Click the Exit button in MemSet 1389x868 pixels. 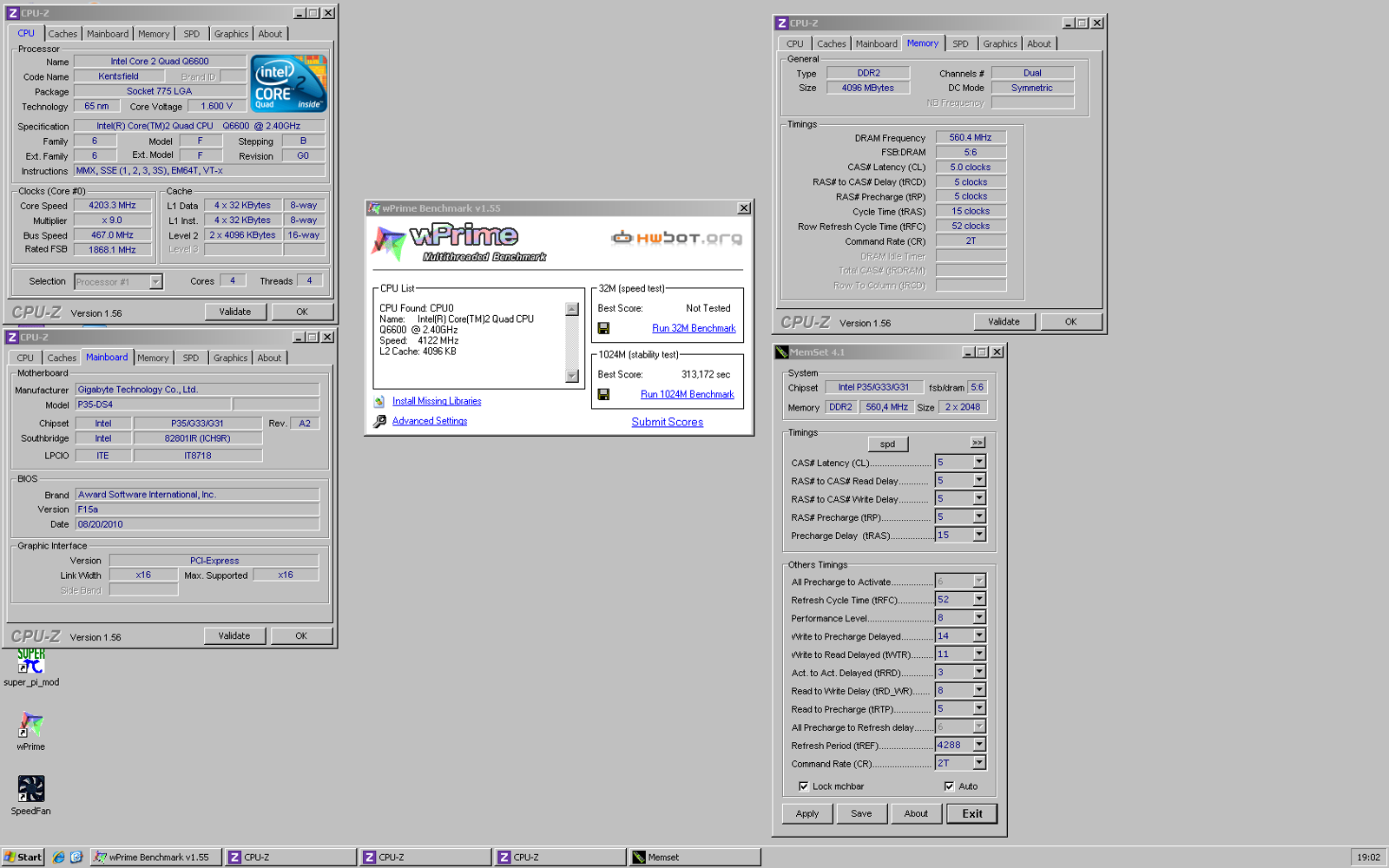coord(972,813)
